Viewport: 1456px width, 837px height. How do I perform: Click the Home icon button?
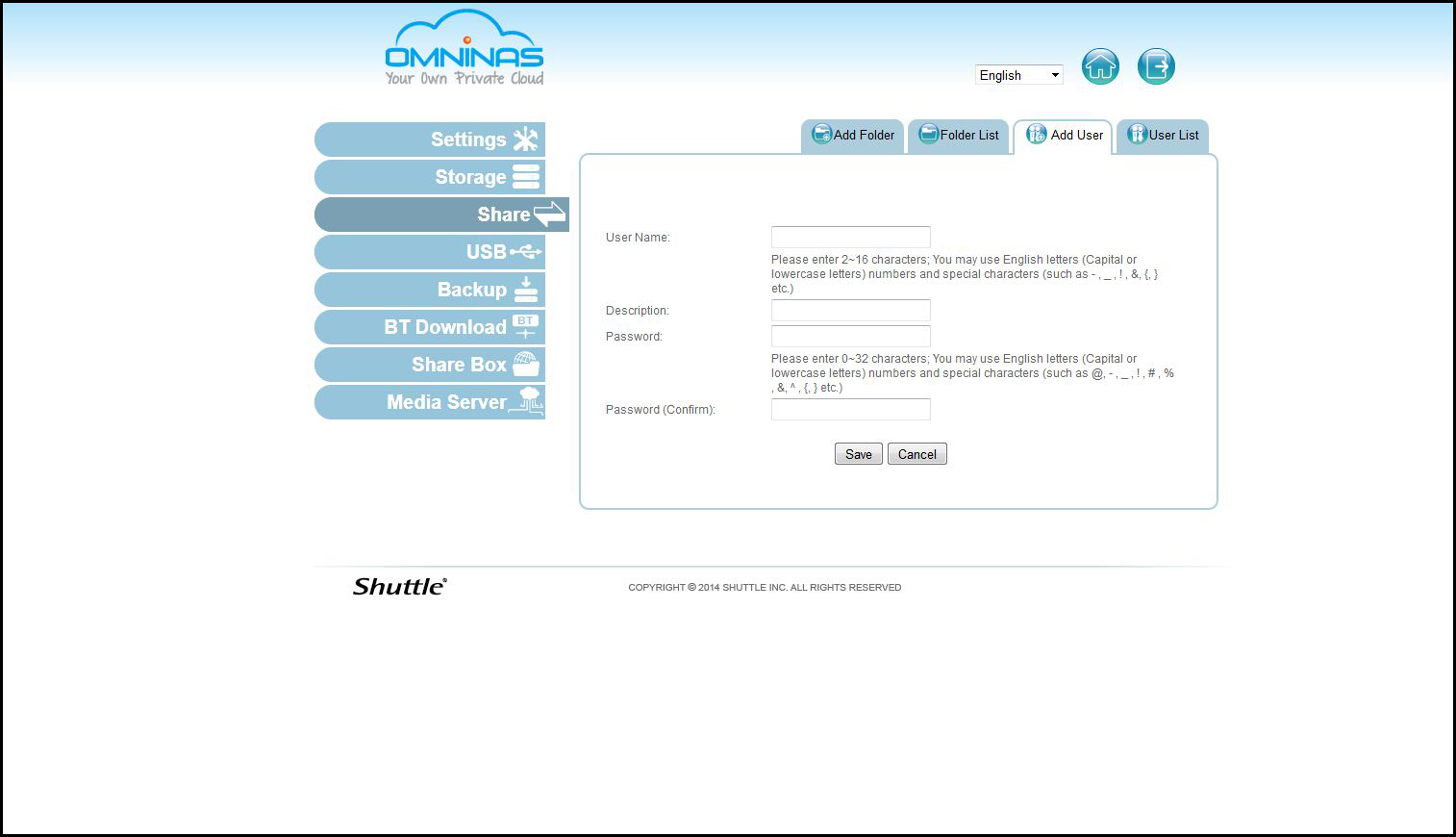click(x=1100, y=66)
